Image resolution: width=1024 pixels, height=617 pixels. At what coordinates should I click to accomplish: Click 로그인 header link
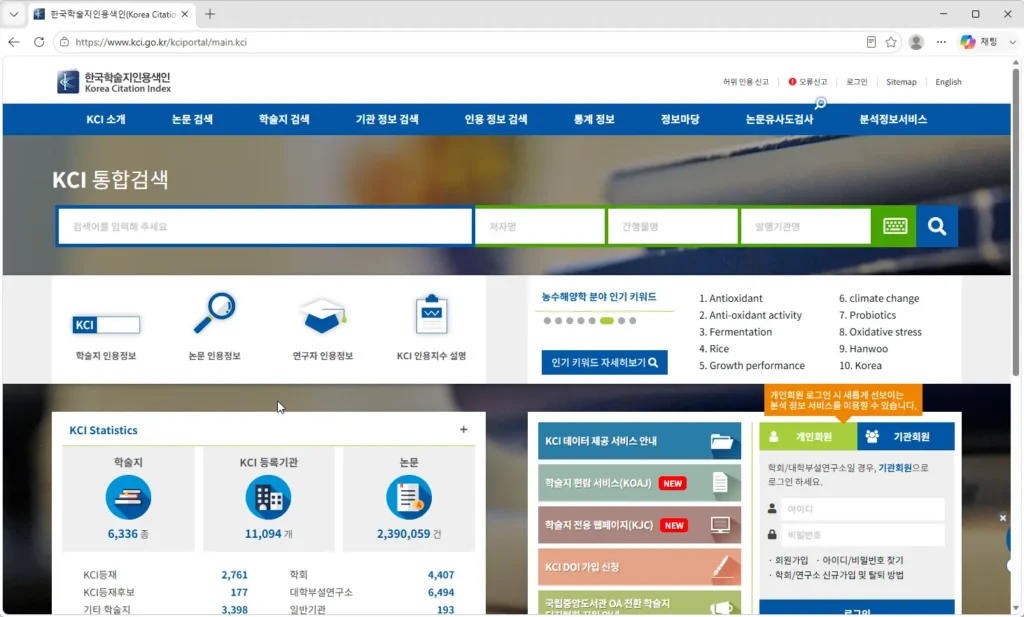(x=857, y=82)
